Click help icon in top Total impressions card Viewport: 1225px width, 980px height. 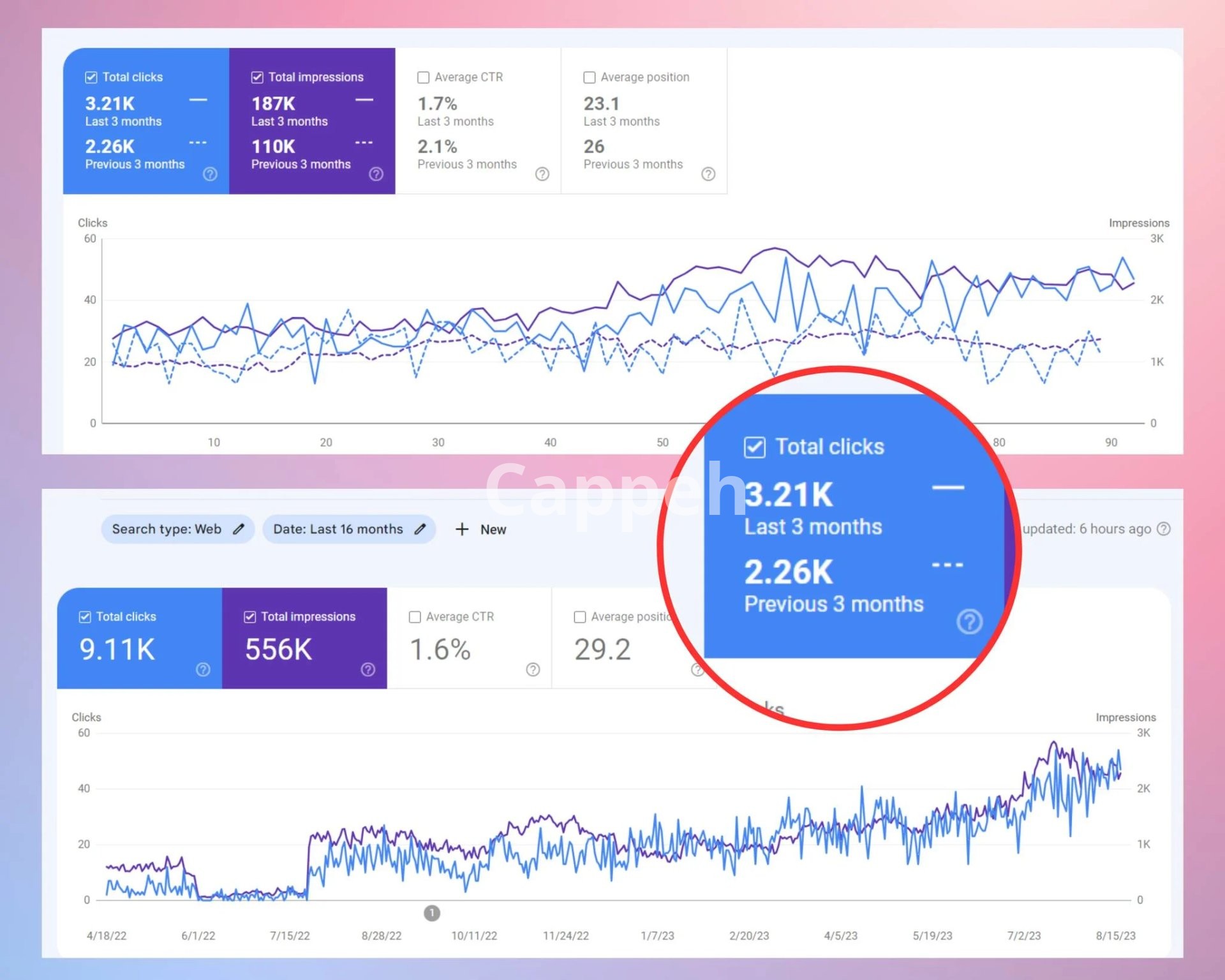click(376, 174)
